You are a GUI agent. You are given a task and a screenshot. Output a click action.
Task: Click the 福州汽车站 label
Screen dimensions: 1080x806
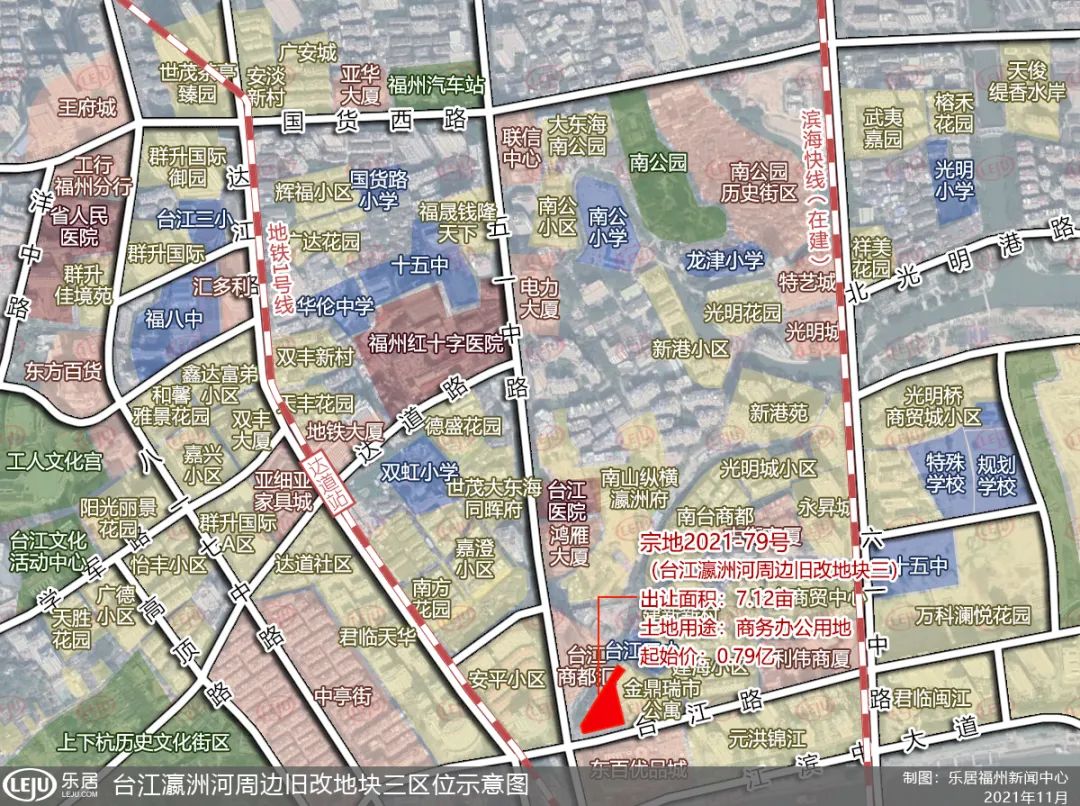[x=435, y=85]
